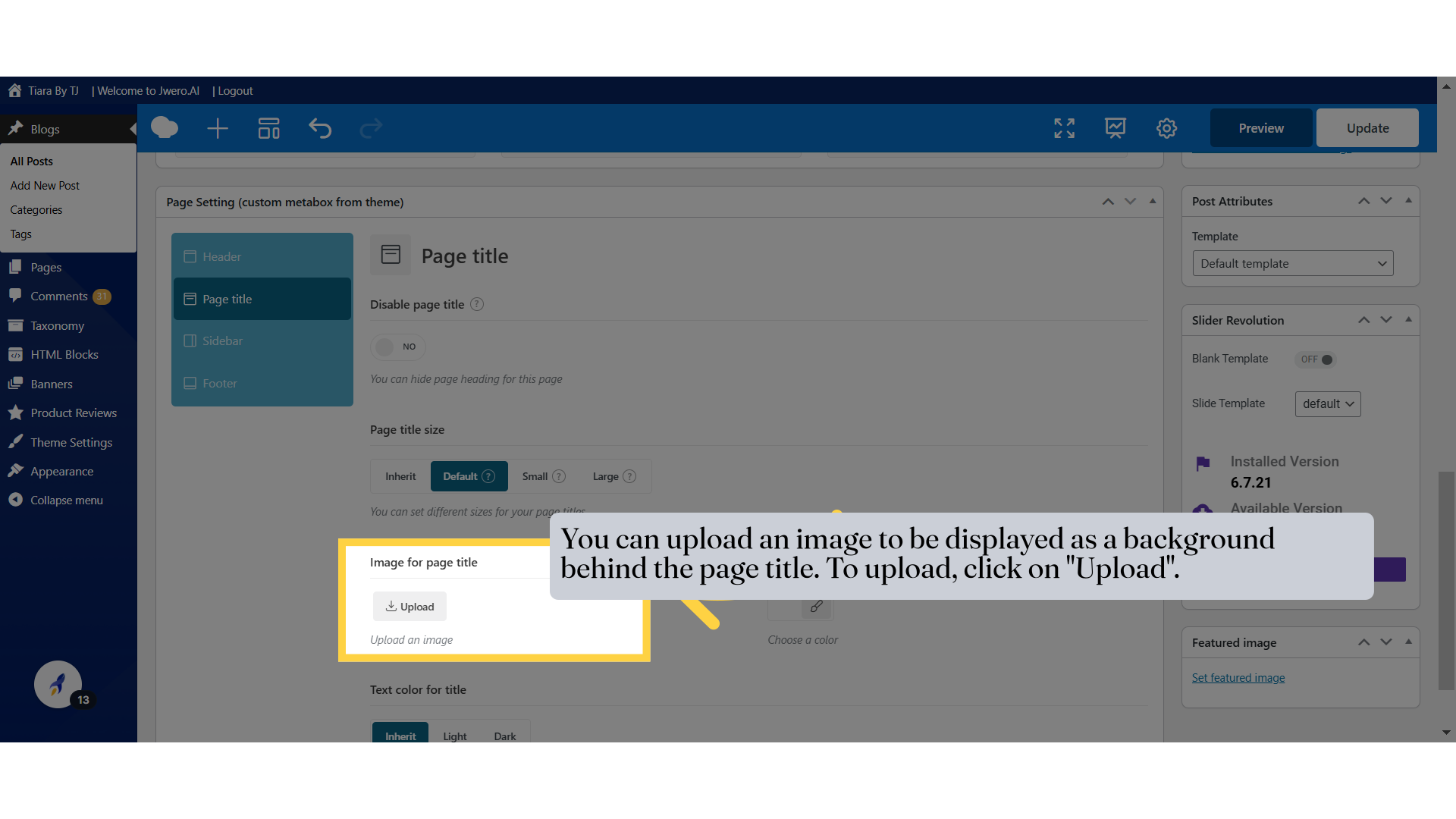Click the add new element plus icon

click(x=218, y=128)
